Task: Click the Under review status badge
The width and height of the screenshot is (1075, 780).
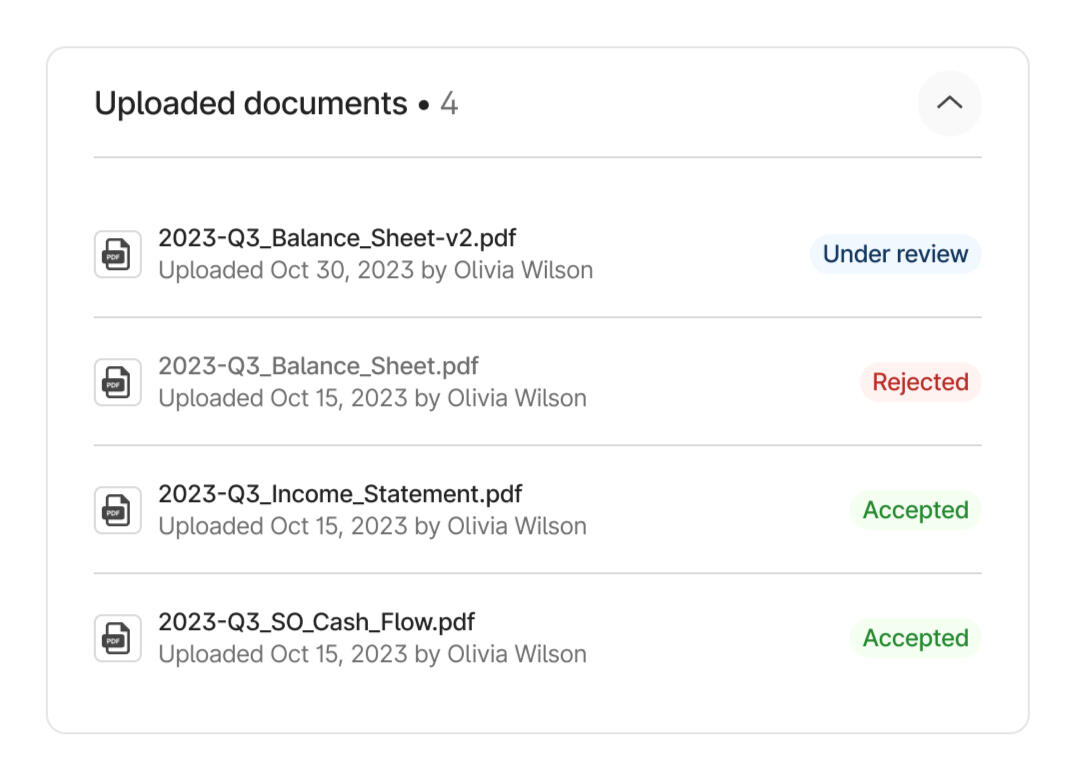Action: click(x=895, y=254)
